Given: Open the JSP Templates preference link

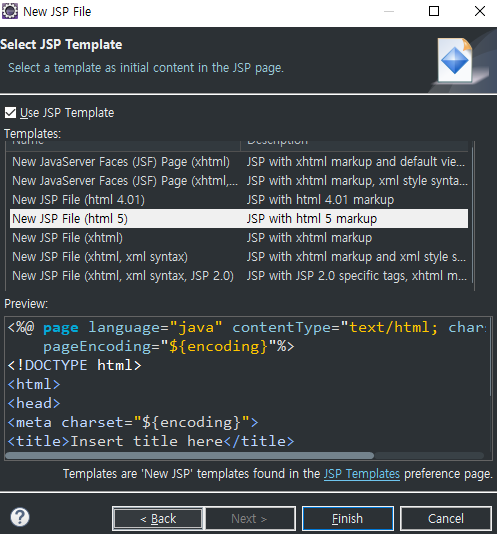Looking at the screenshot, I should [x=361, y=474].
